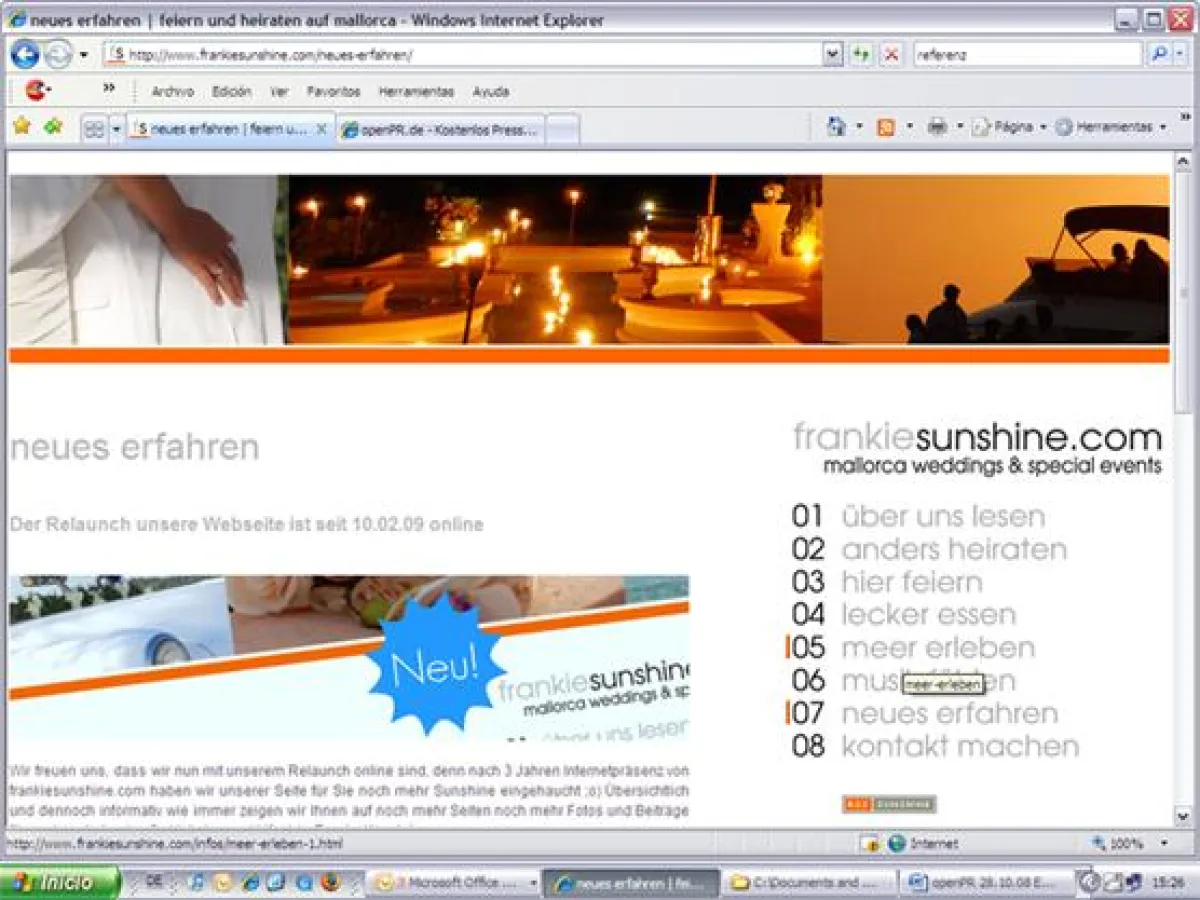The height and width of the screenshot is (900, 1200).
Task: Open a new page with the Quick Tabs icon
Action: 92,127
